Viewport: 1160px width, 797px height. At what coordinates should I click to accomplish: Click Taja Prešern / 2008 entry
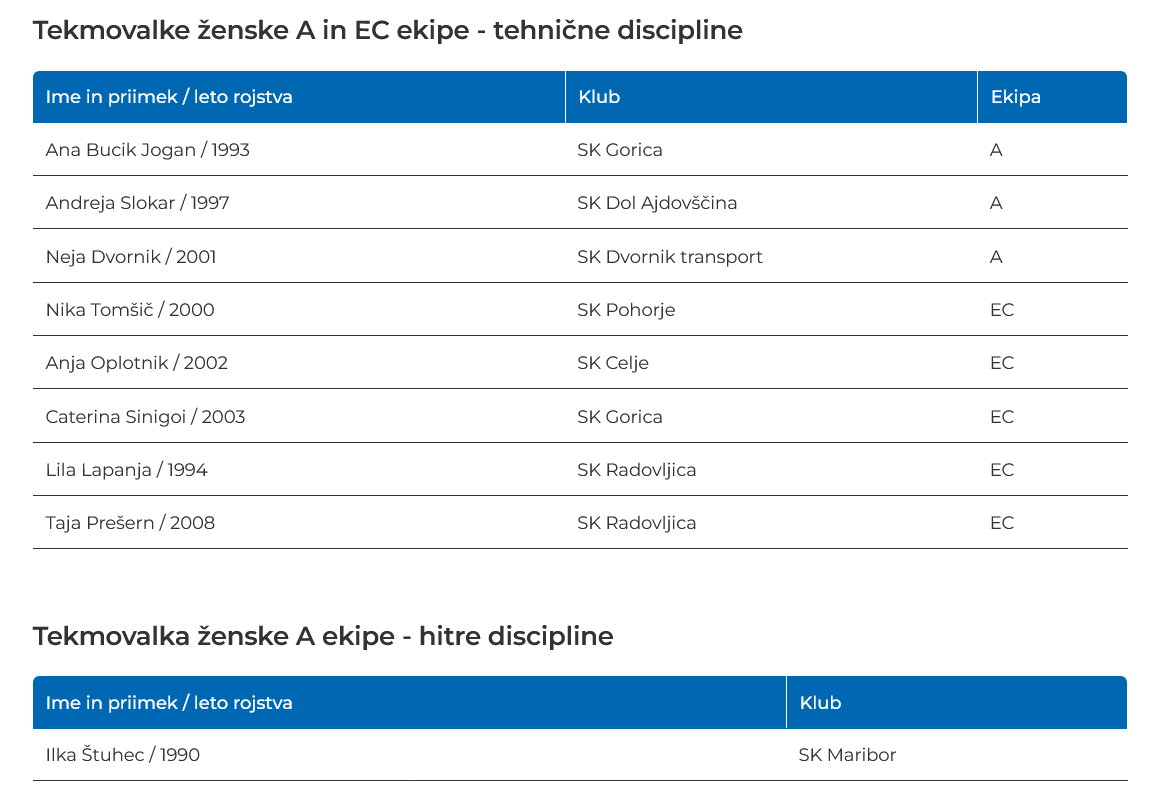click(130, 523)
